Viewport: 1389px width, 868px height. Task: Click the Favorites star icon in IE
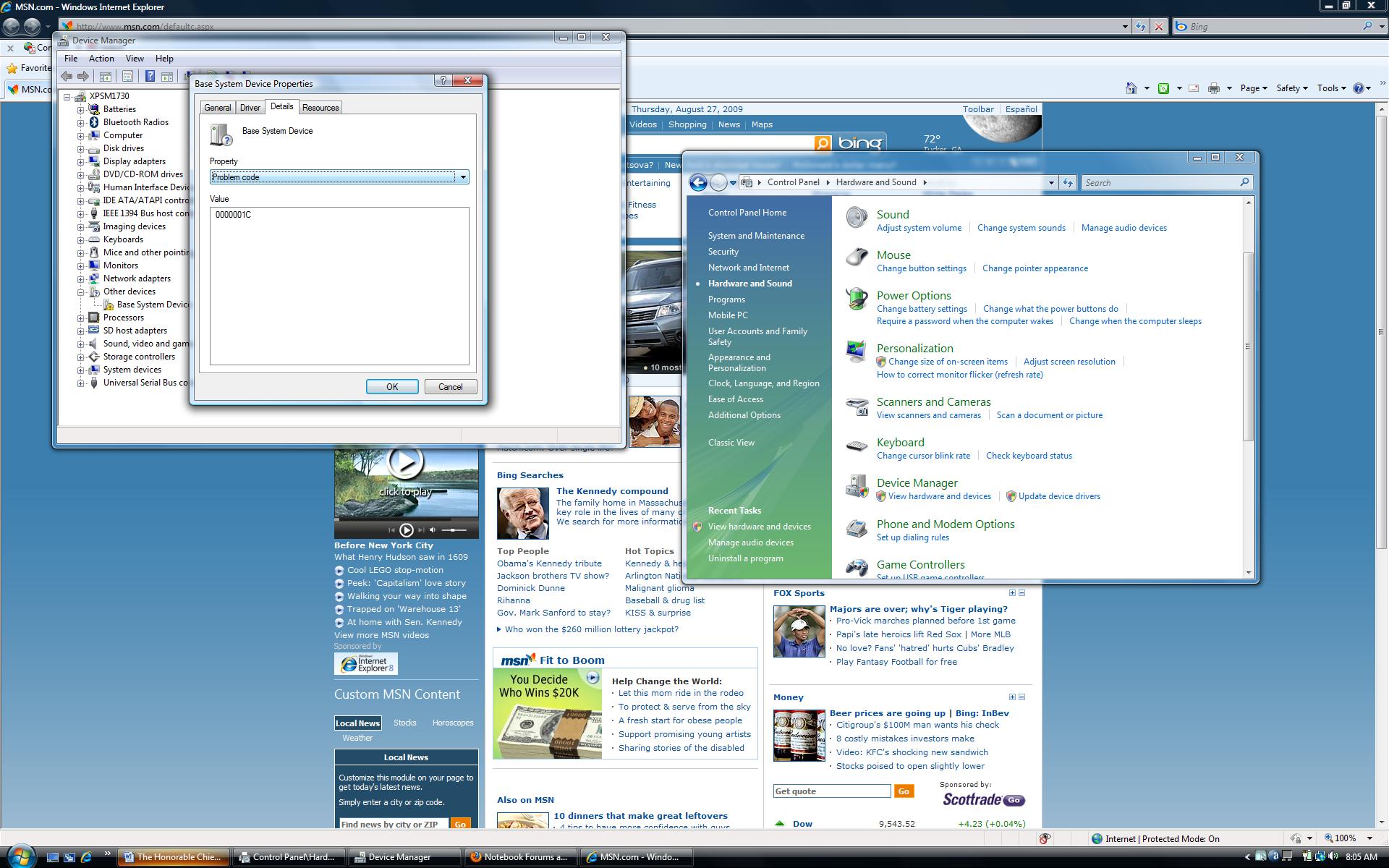pos(12,68)
